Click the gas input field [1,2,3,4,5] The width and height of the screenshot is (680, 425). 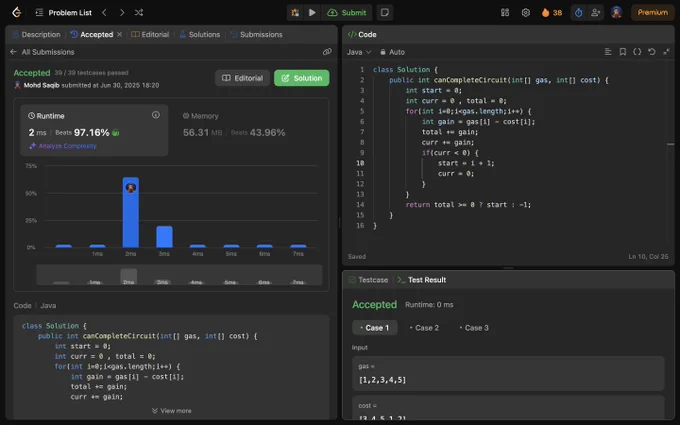pyautogui.click(x=508, y=373)
